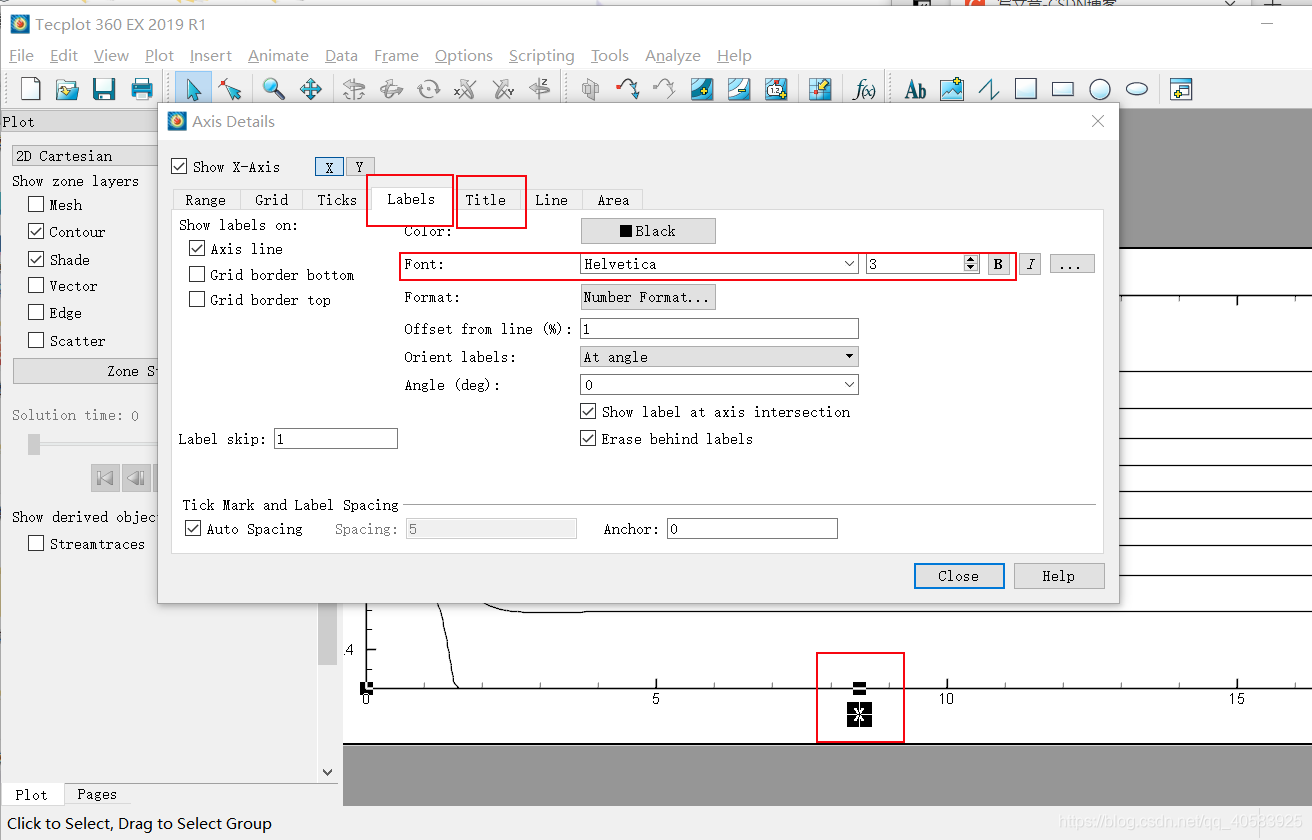Enable the Vector zone layer
Screen dimensions: 1312x840
(x=36, y=285)
